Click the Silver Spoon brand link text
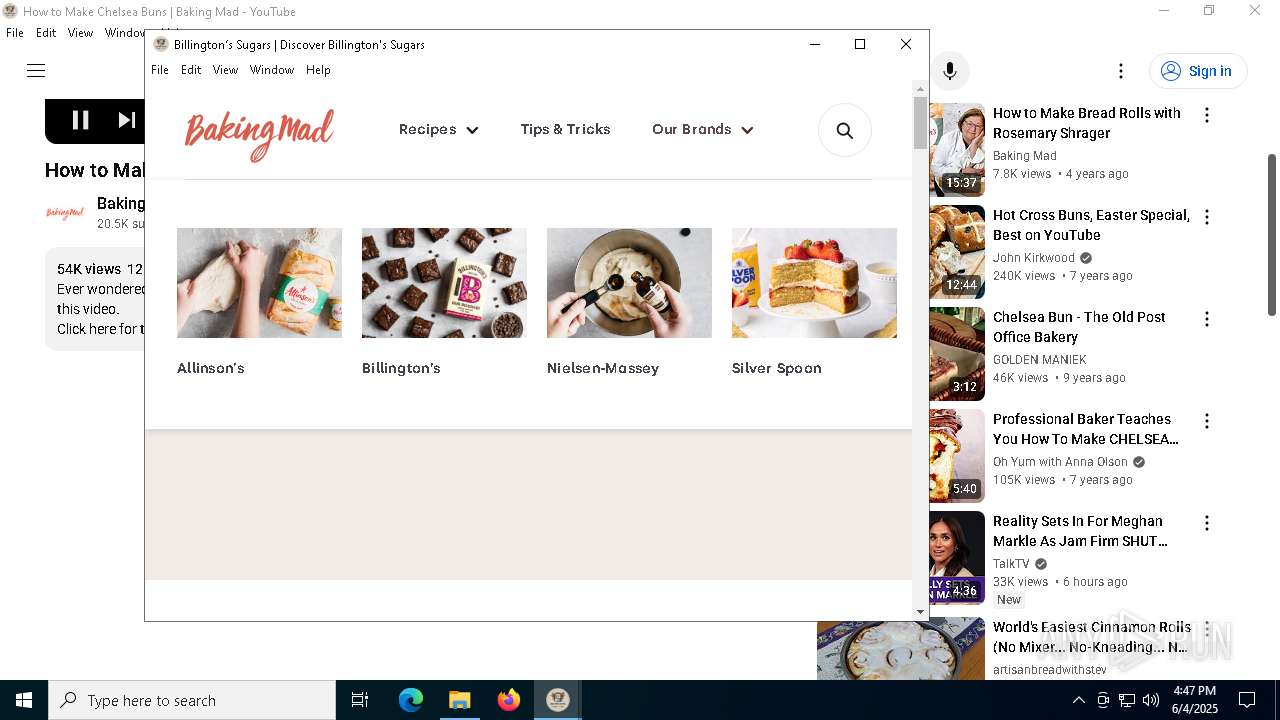Viewport: 1280px width, 720px height. (777, 368)
